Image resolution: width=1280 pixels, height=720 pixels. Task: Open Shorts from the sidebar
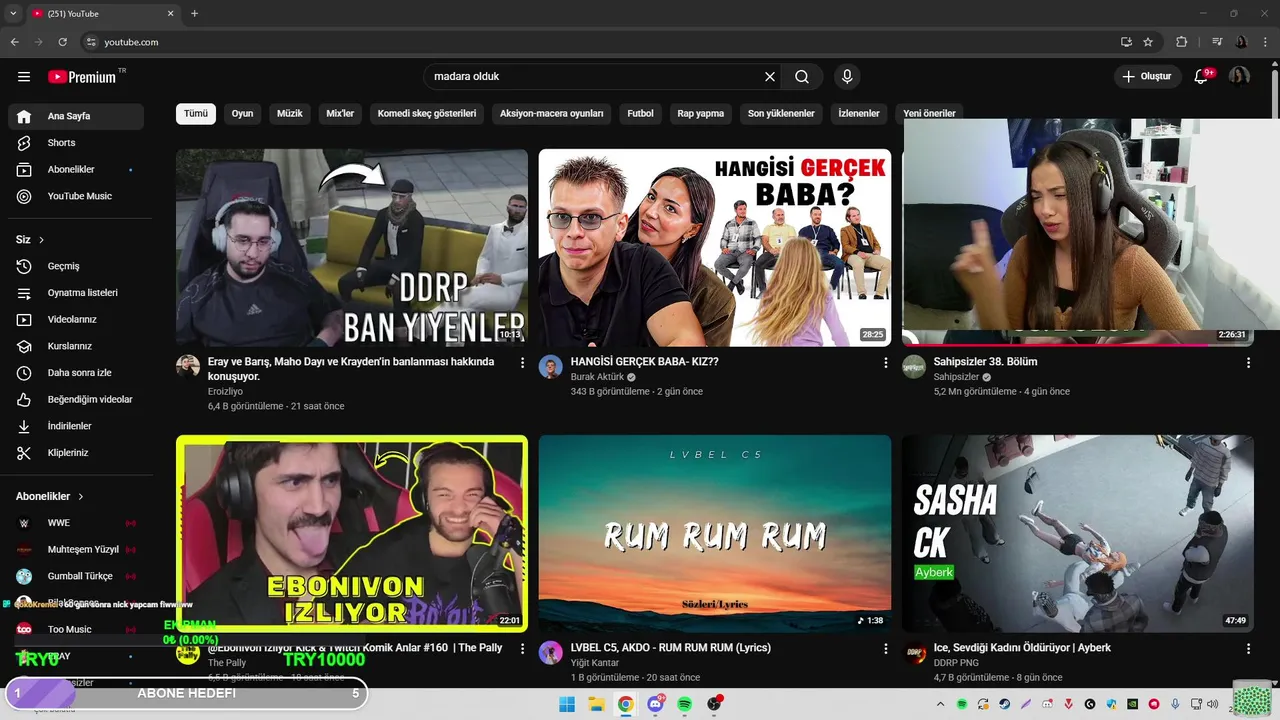[76, 143]
